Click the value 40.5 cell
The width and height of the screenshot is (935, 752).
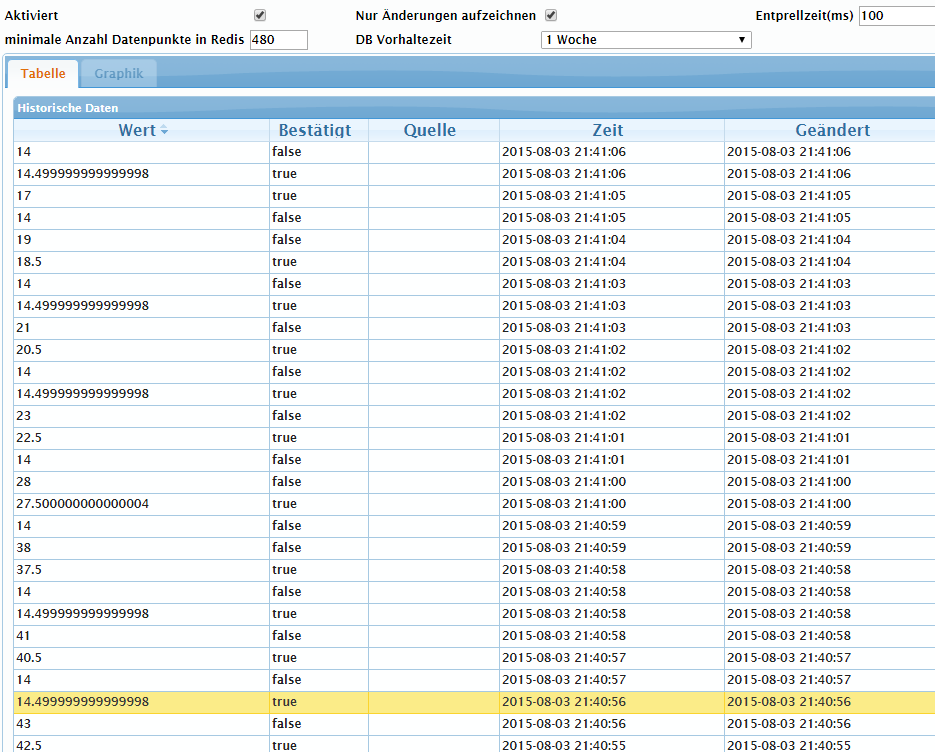click(142, 658)
